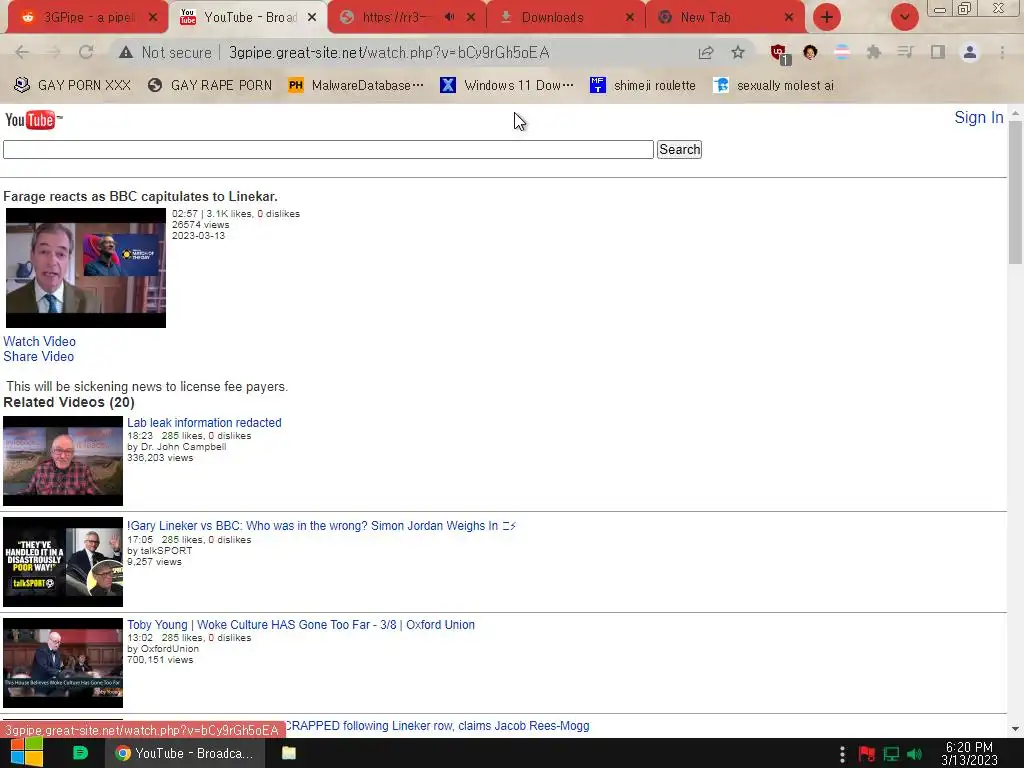Open the Jacob Rees-Mogg Lineker row link
Viewport: 1024px width, 768px height.
tap(438, 726)
